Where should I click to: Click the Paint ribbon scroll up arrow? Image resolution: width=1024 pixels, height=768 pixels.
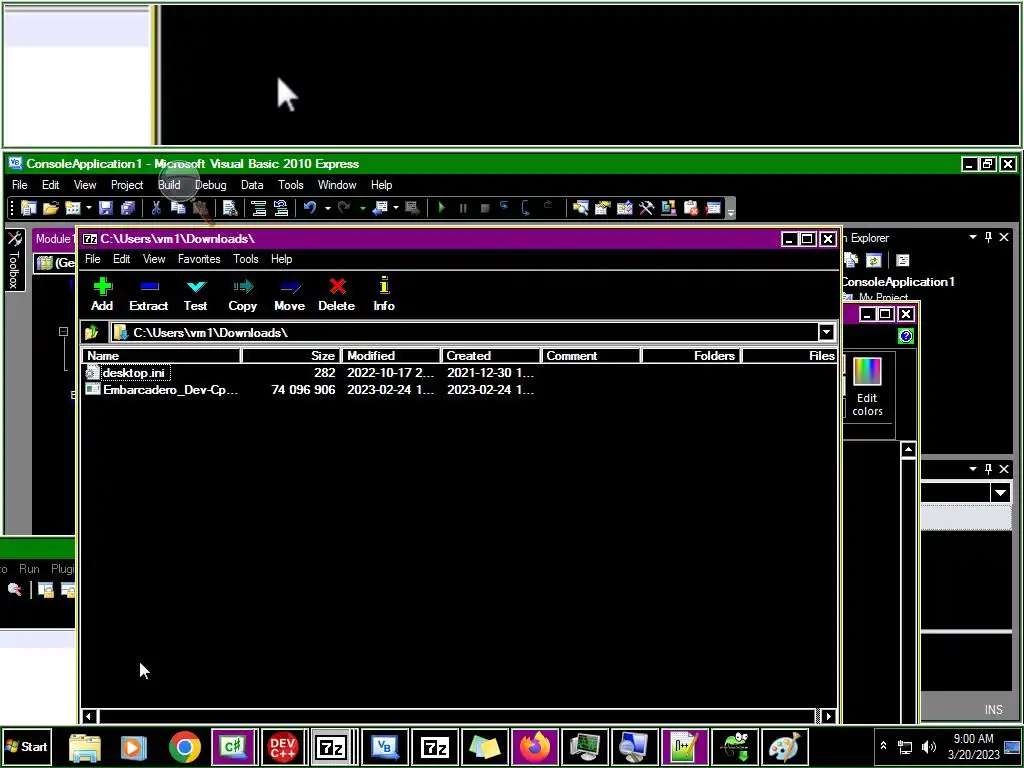point(908,449)
